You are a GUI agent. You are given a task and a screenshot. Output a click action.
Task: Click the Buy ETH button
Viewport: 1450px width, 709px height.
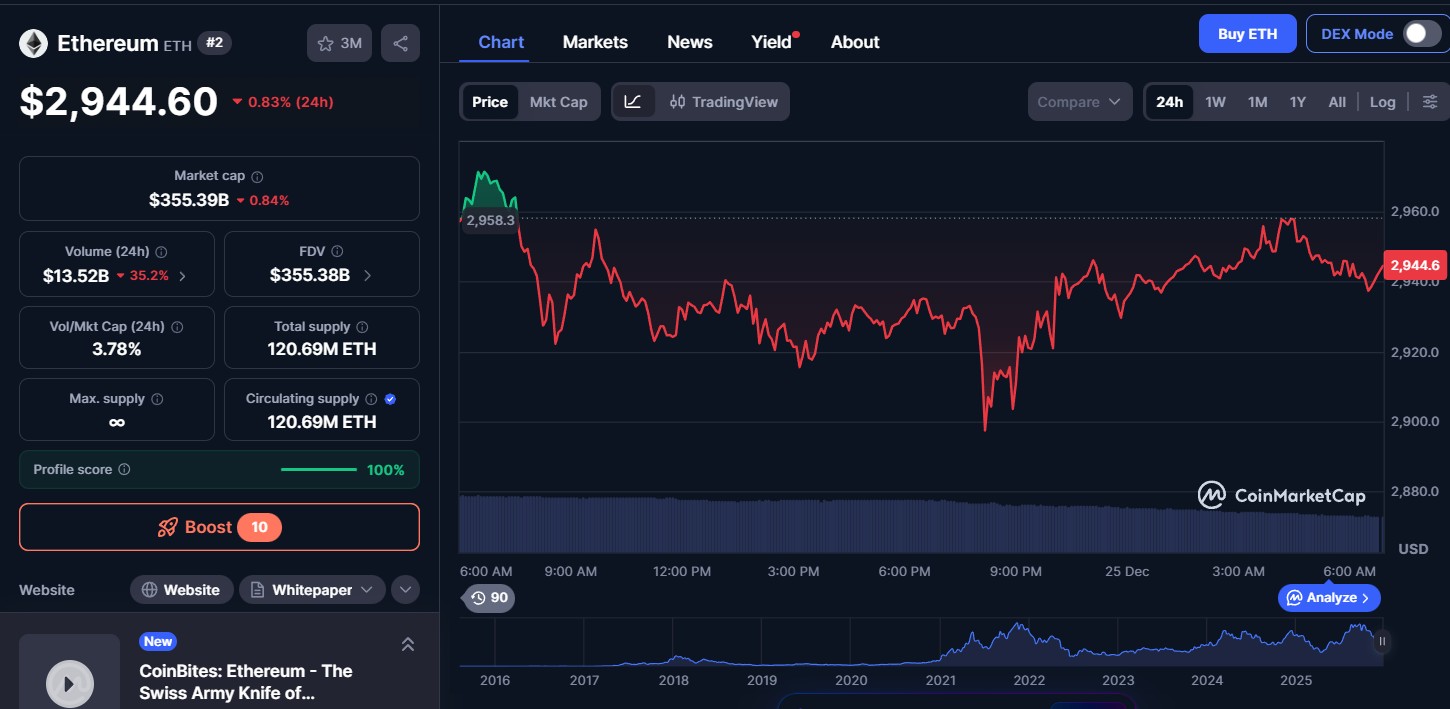click(x=1247, y=33)
